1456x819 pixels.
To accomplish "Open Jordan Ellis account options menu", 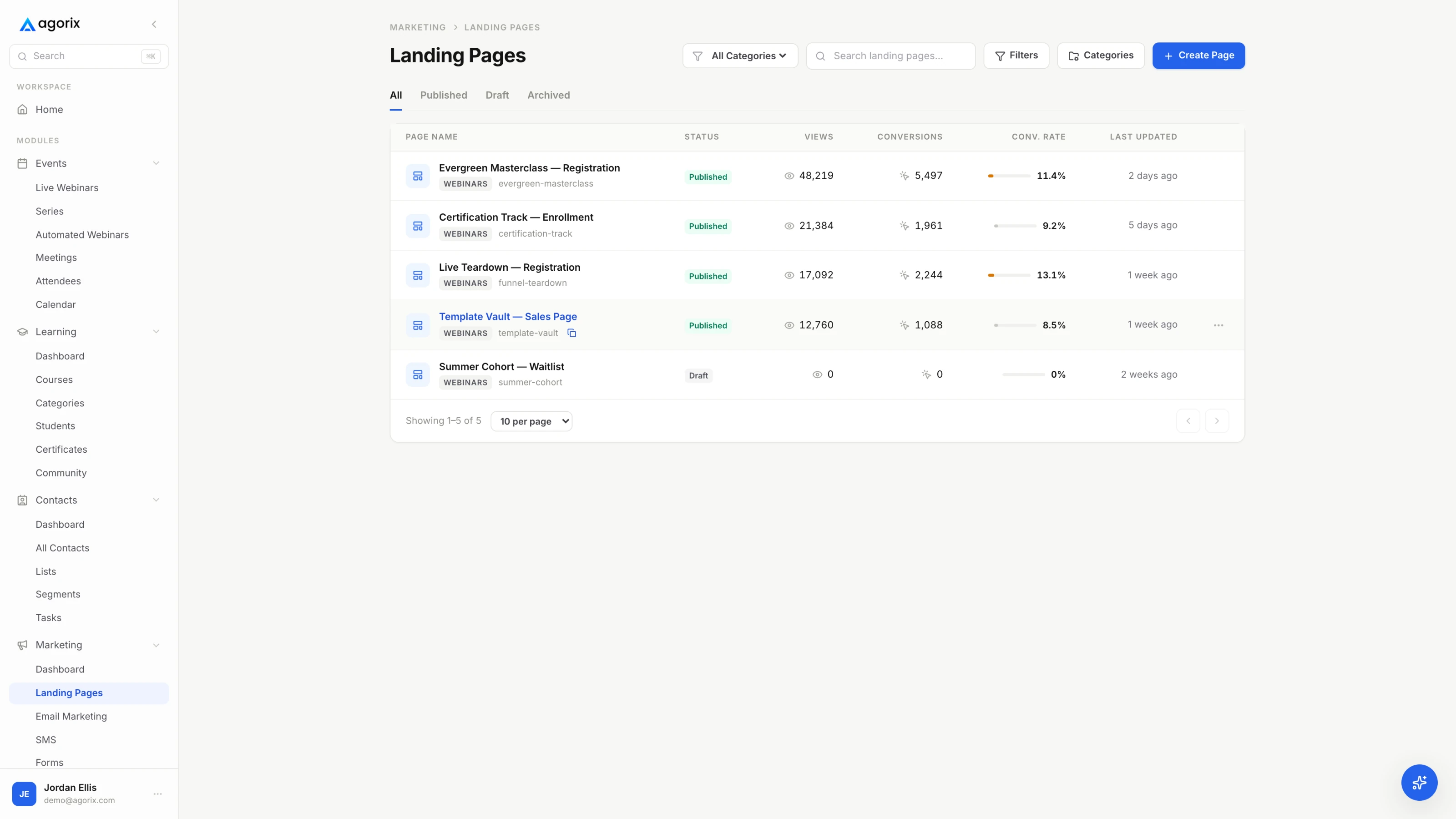I will click(158, 794).
